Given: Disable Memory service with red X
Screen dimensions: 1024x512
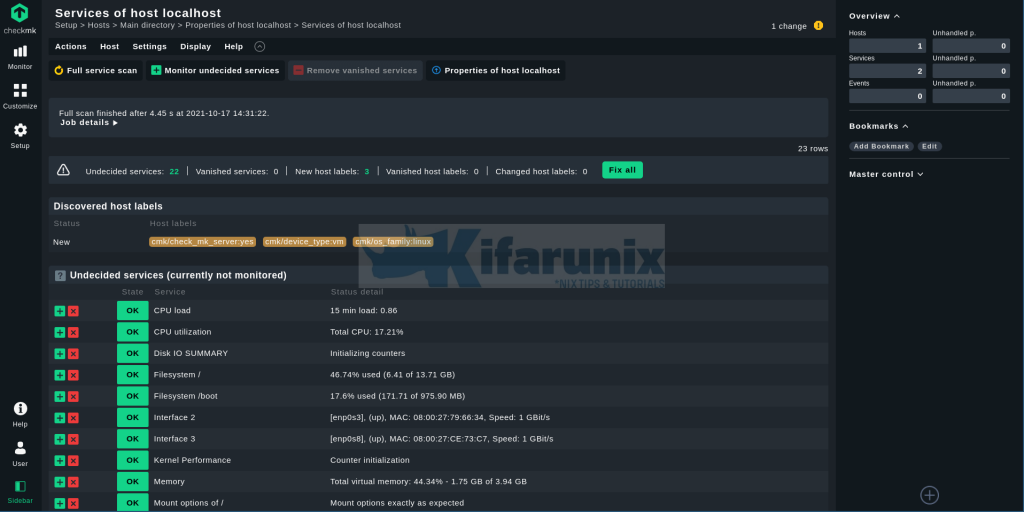Looking at the screenshot, I should click(x=73, y=482).
